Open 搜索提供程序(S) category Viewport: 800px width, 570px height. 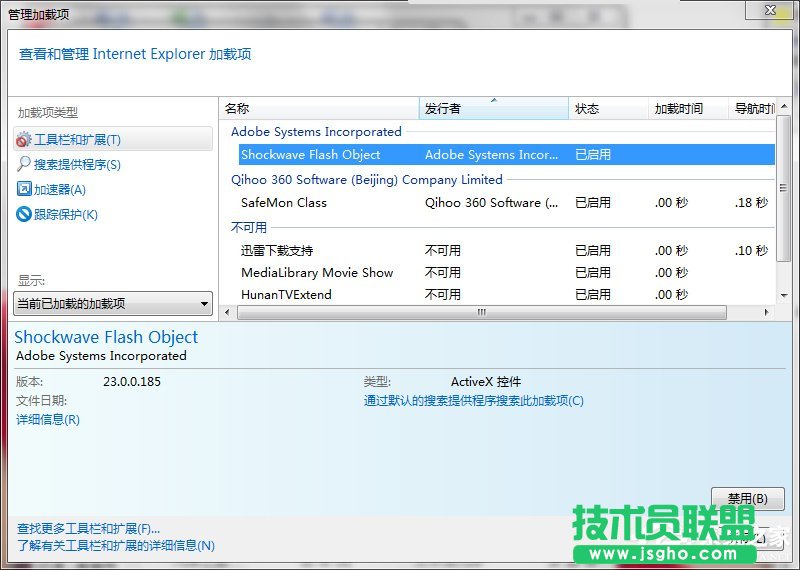coord(77,164)
